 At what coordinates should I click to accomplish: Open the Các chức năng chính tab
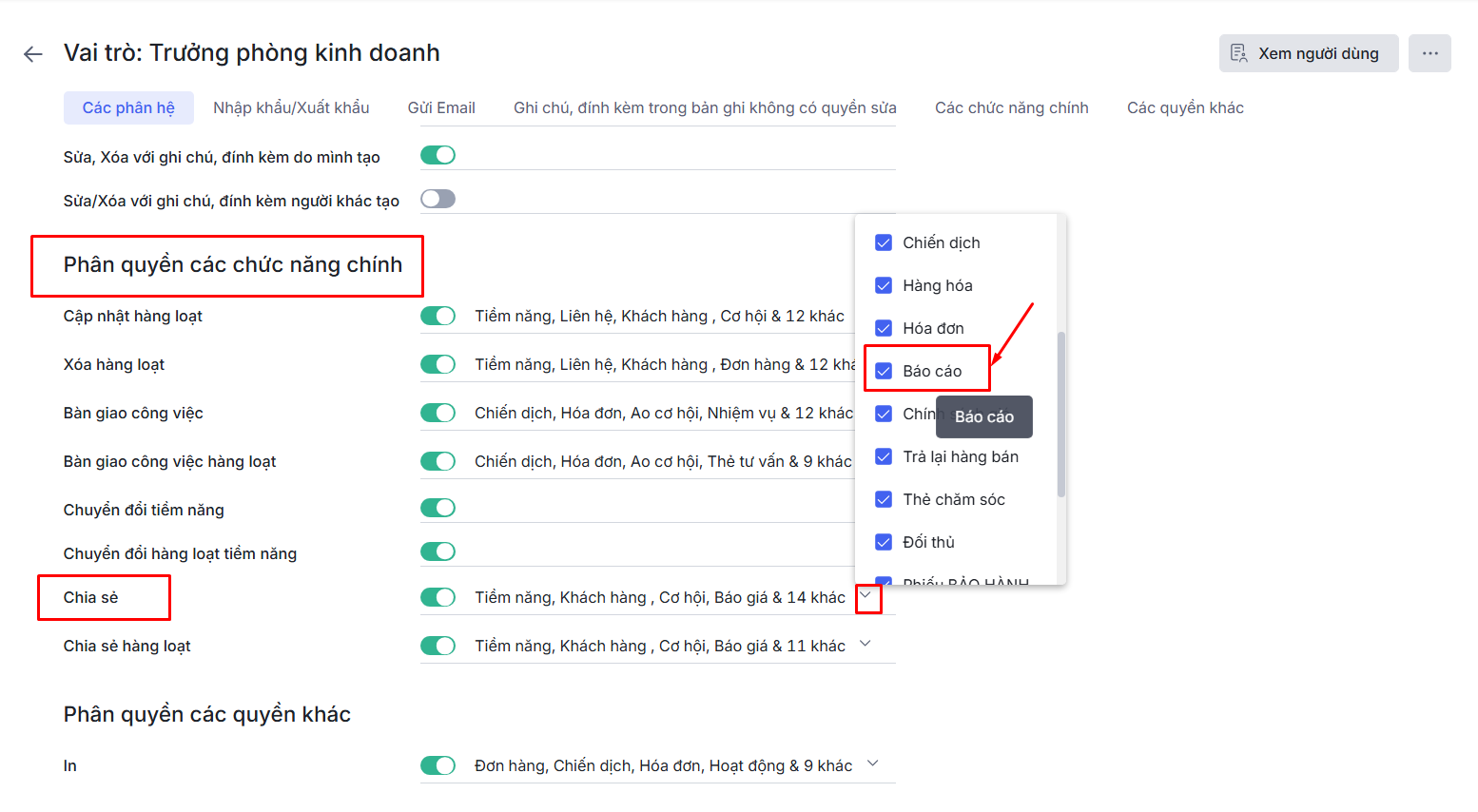[1011, 107]
